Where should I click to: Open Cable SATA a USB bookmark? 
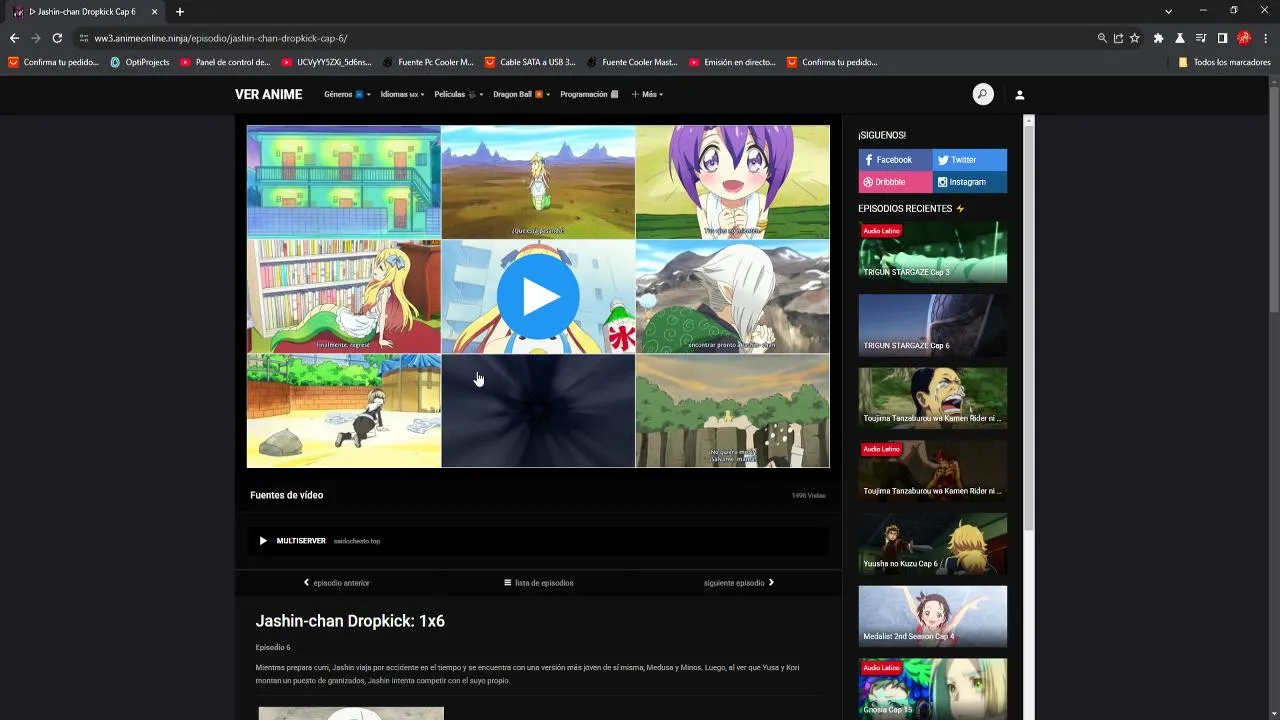530,62
